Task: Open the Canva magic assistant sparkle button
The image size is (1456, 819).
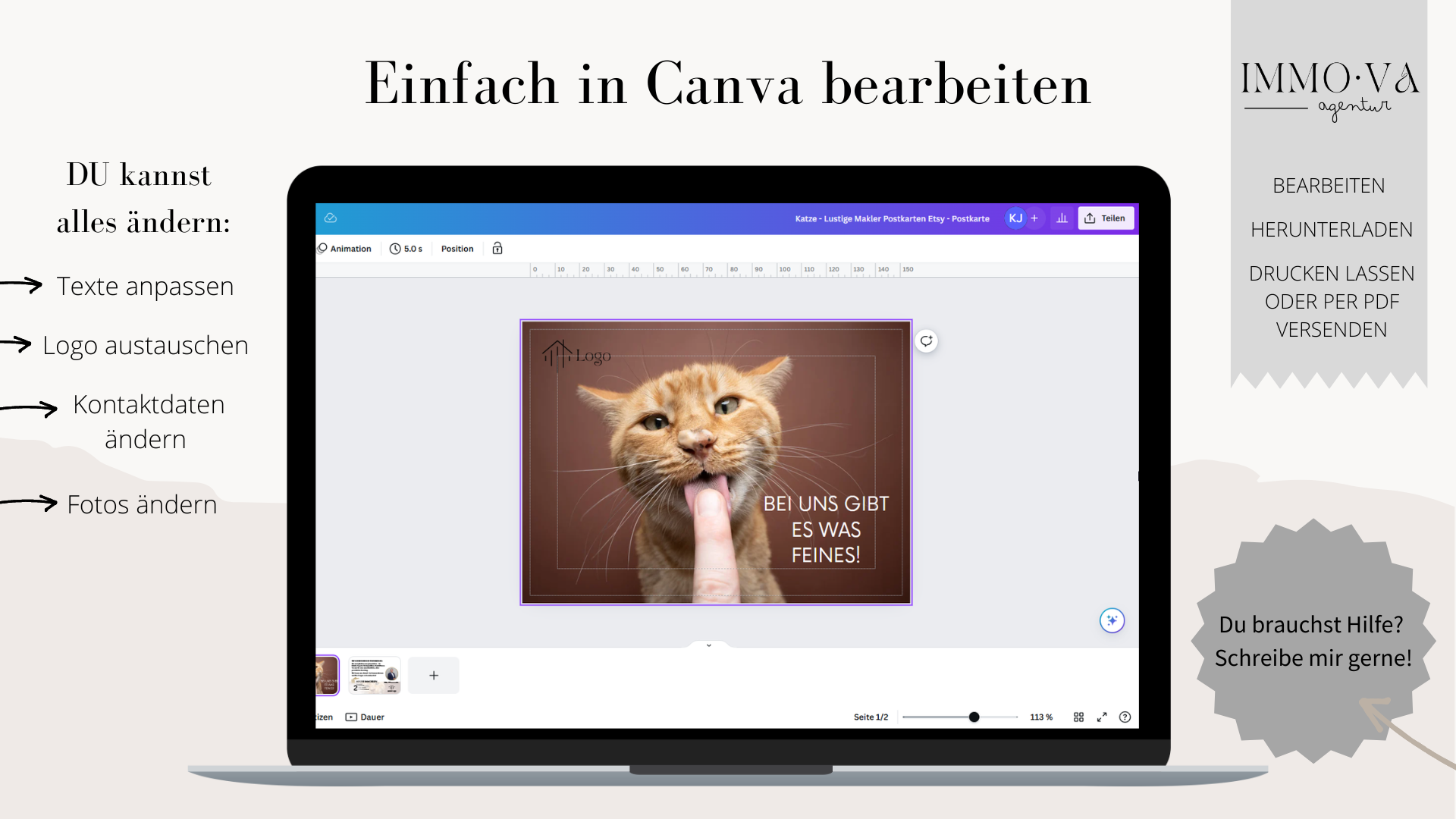Action: coord(1112,621)
